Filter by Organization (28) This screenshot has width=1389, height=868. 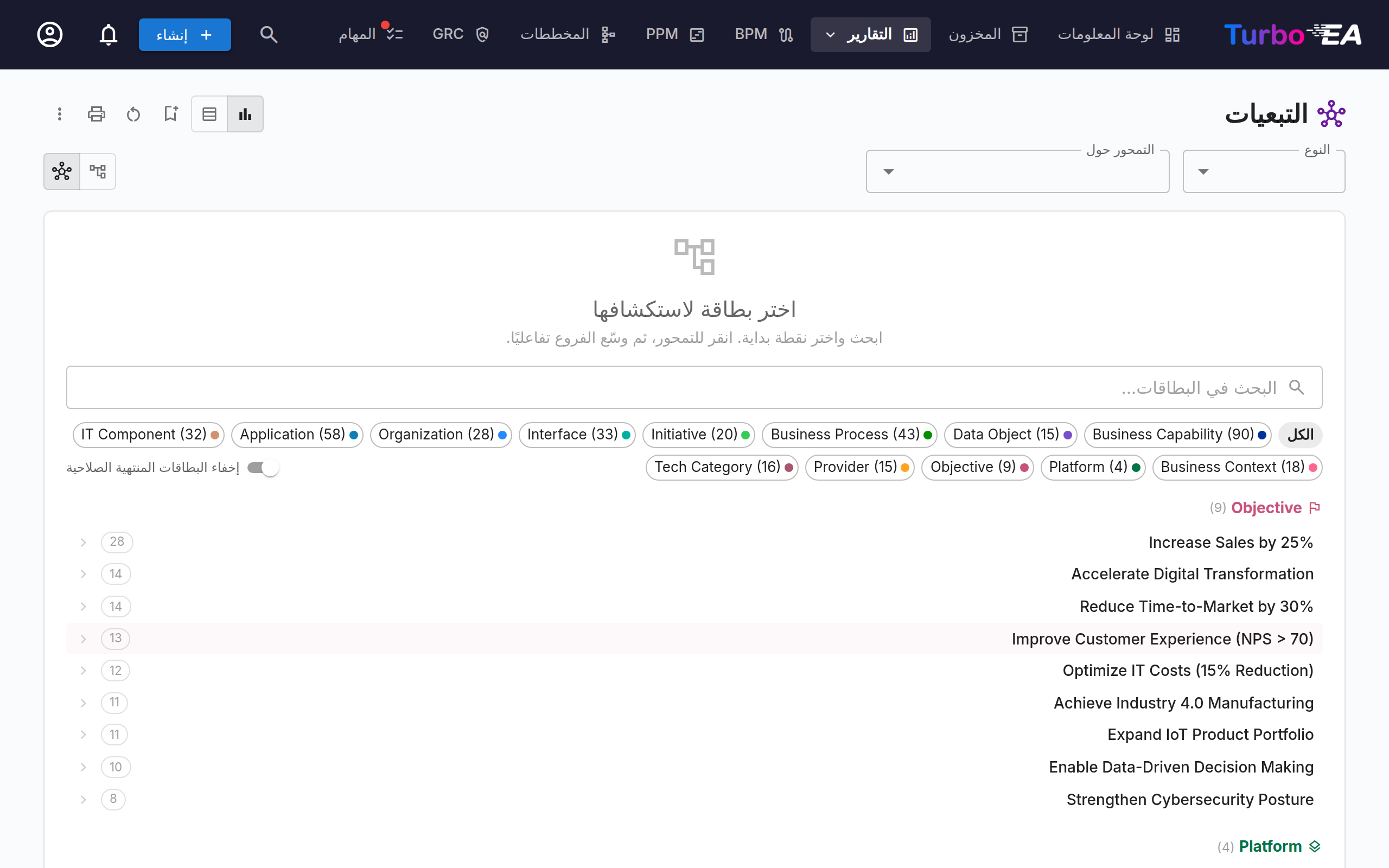[x=441, y=435]
